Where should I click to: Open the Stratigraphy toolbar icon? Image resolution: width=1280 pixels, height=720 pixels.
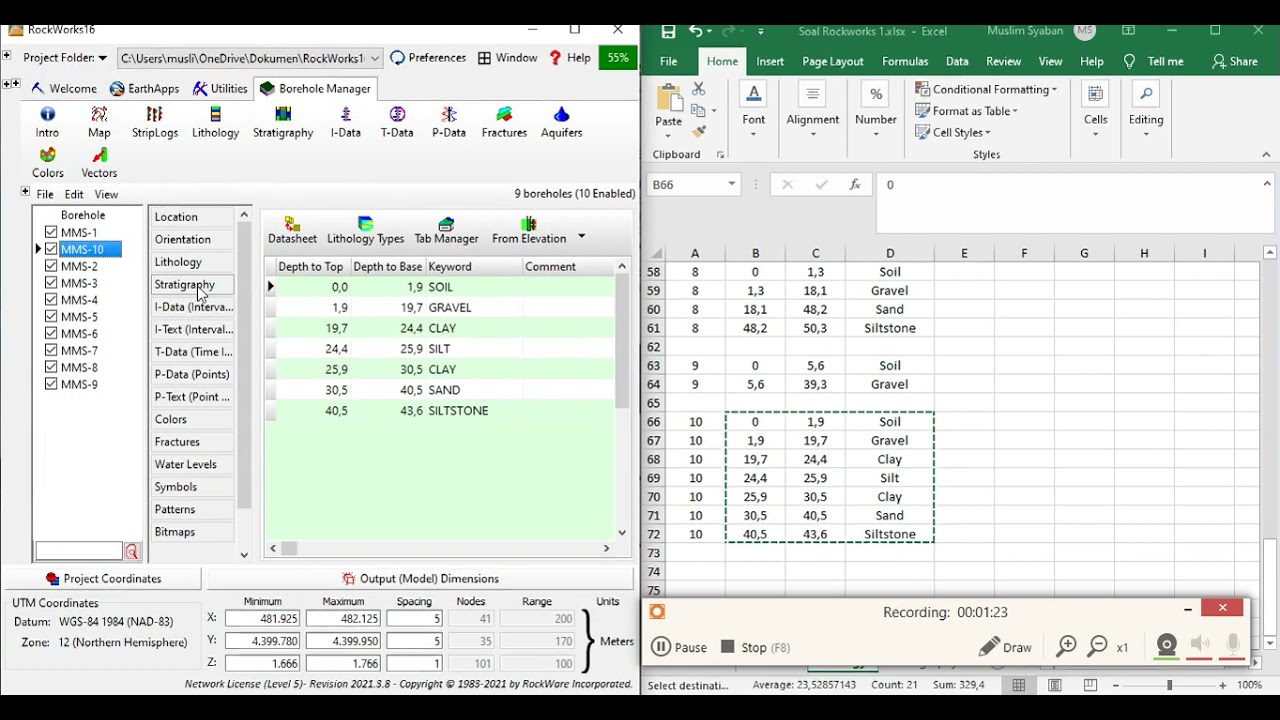[283, 122]
